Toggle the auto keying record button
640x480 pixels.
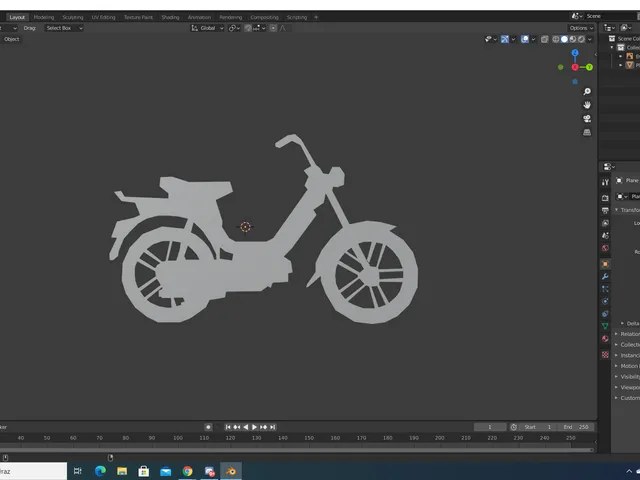pyautogui.click(x=208, y=427)
